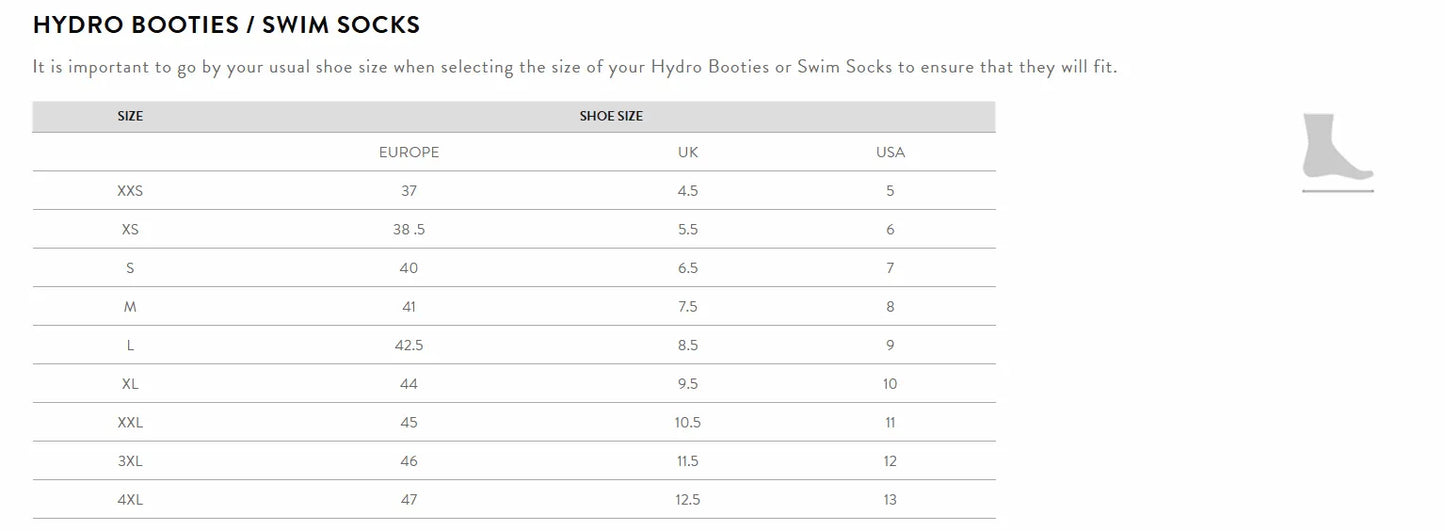Select the UK sub-header
Image resolution: width=1445 pixels, height=531 pixels.
click(x=687, y=153)
